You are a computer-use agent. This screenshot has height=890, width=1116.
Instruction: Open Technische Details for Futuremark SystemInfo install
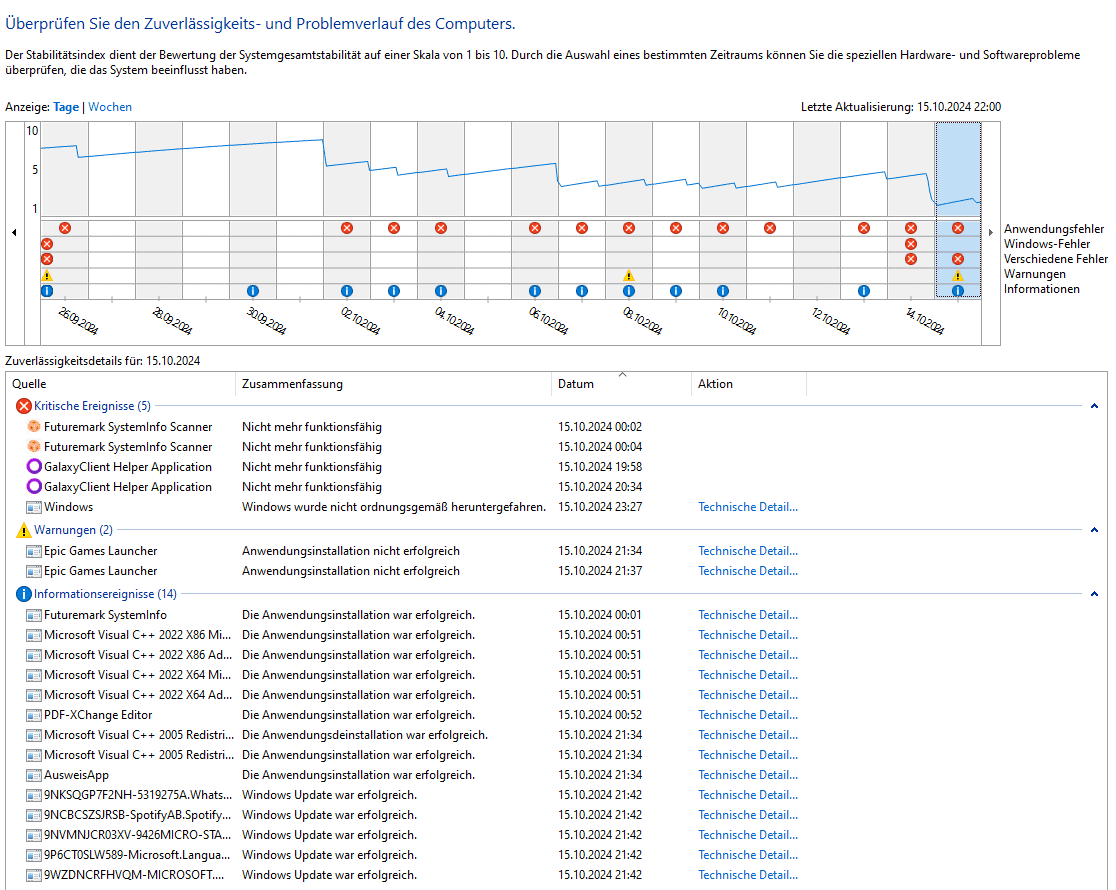click(747, 615)
